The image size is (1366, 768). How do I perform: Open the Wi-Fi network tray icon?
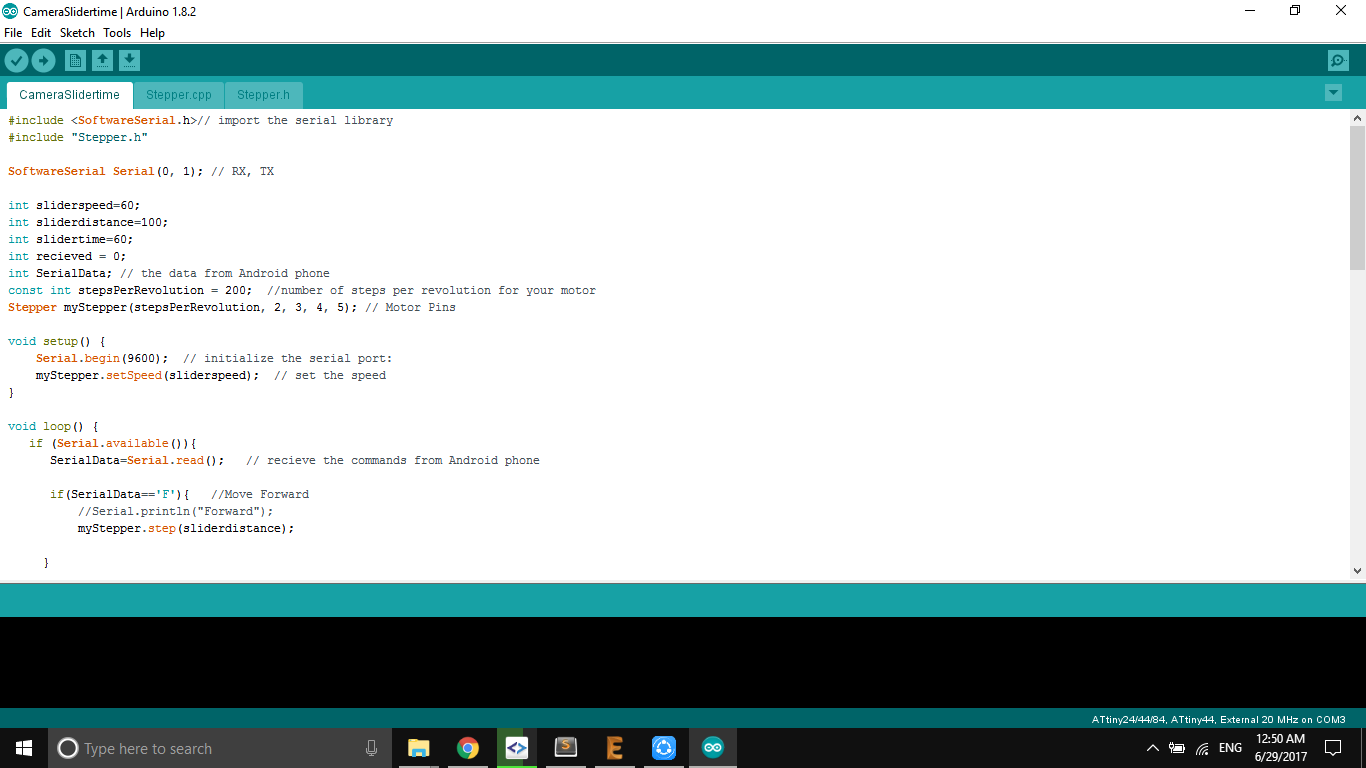(x=1202, y=748)
